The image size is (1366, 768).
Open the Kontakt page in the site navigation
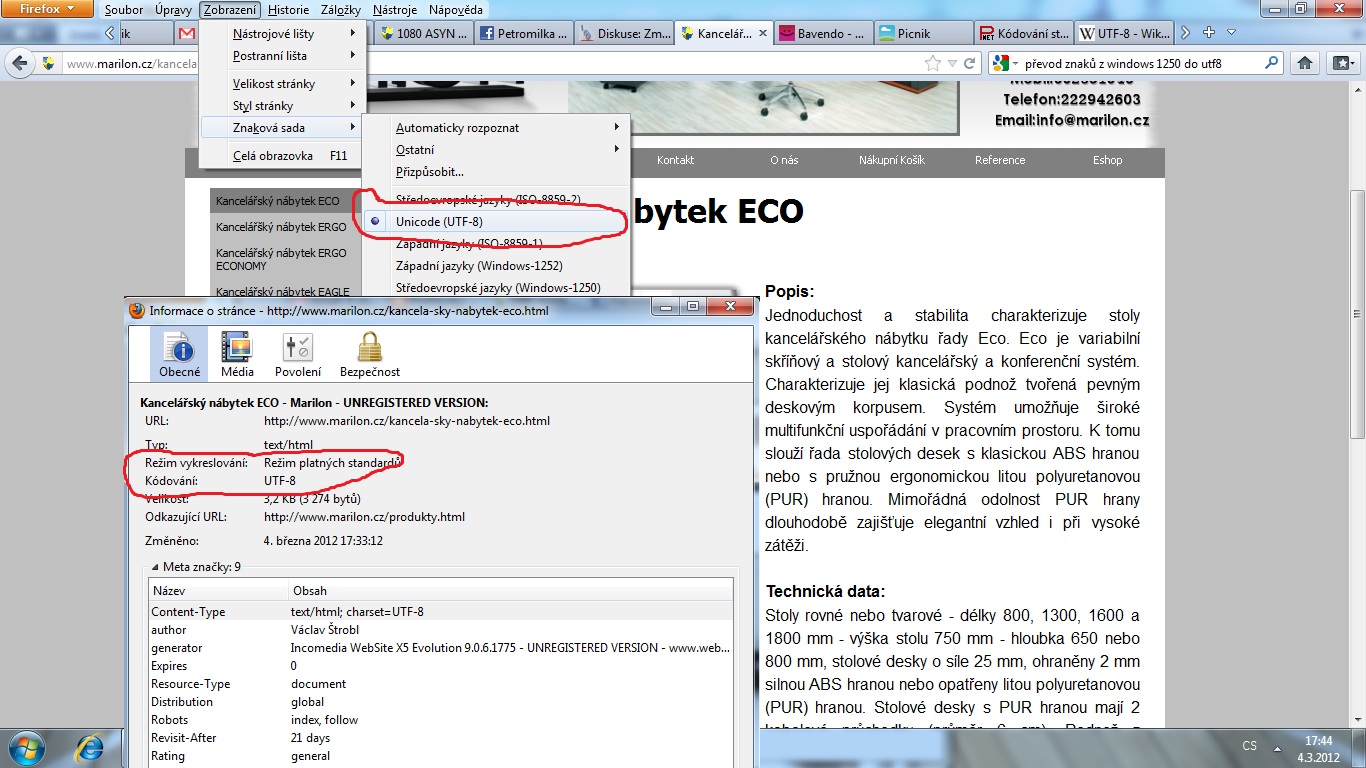click(x=675, y=160)
